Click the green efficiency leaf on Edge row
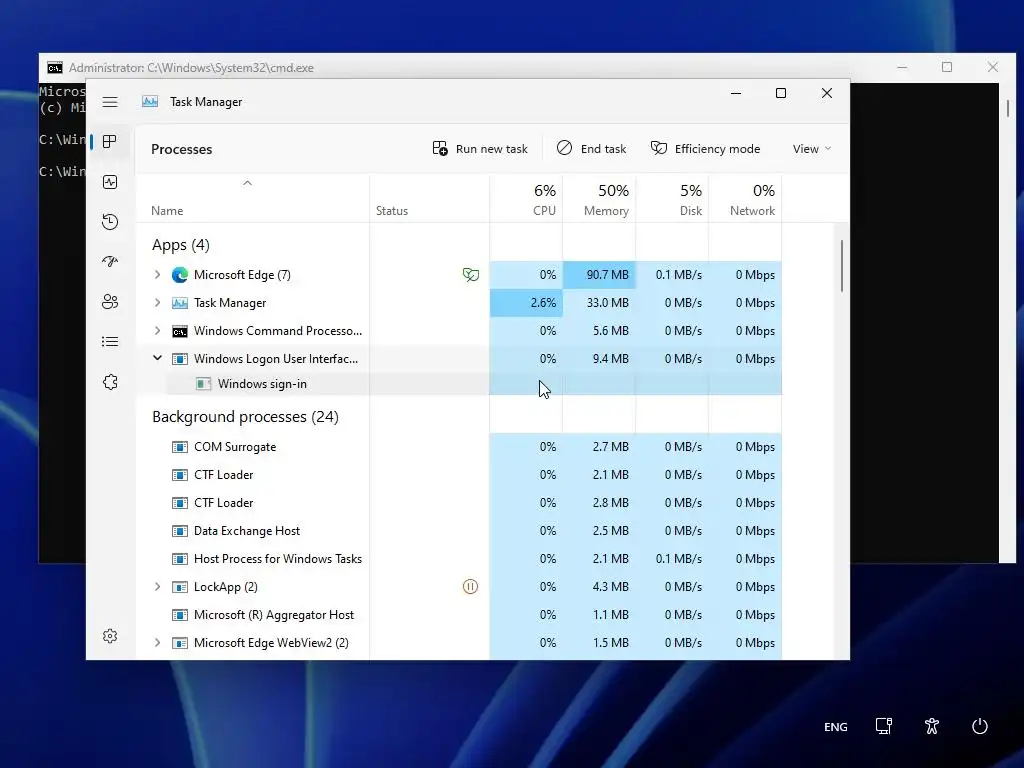Viewport: 1024px width, 768px height. click(470, 275)
